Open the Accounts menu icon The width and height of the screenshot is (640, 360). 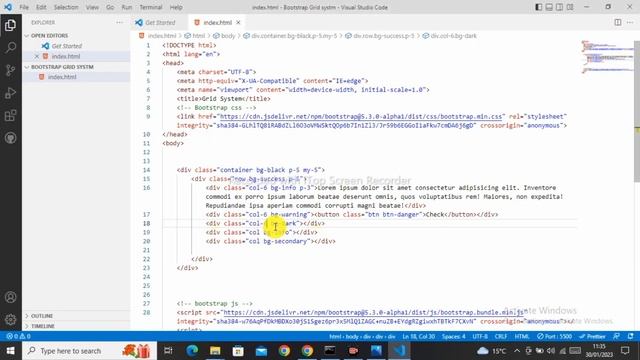coord(11,297)
